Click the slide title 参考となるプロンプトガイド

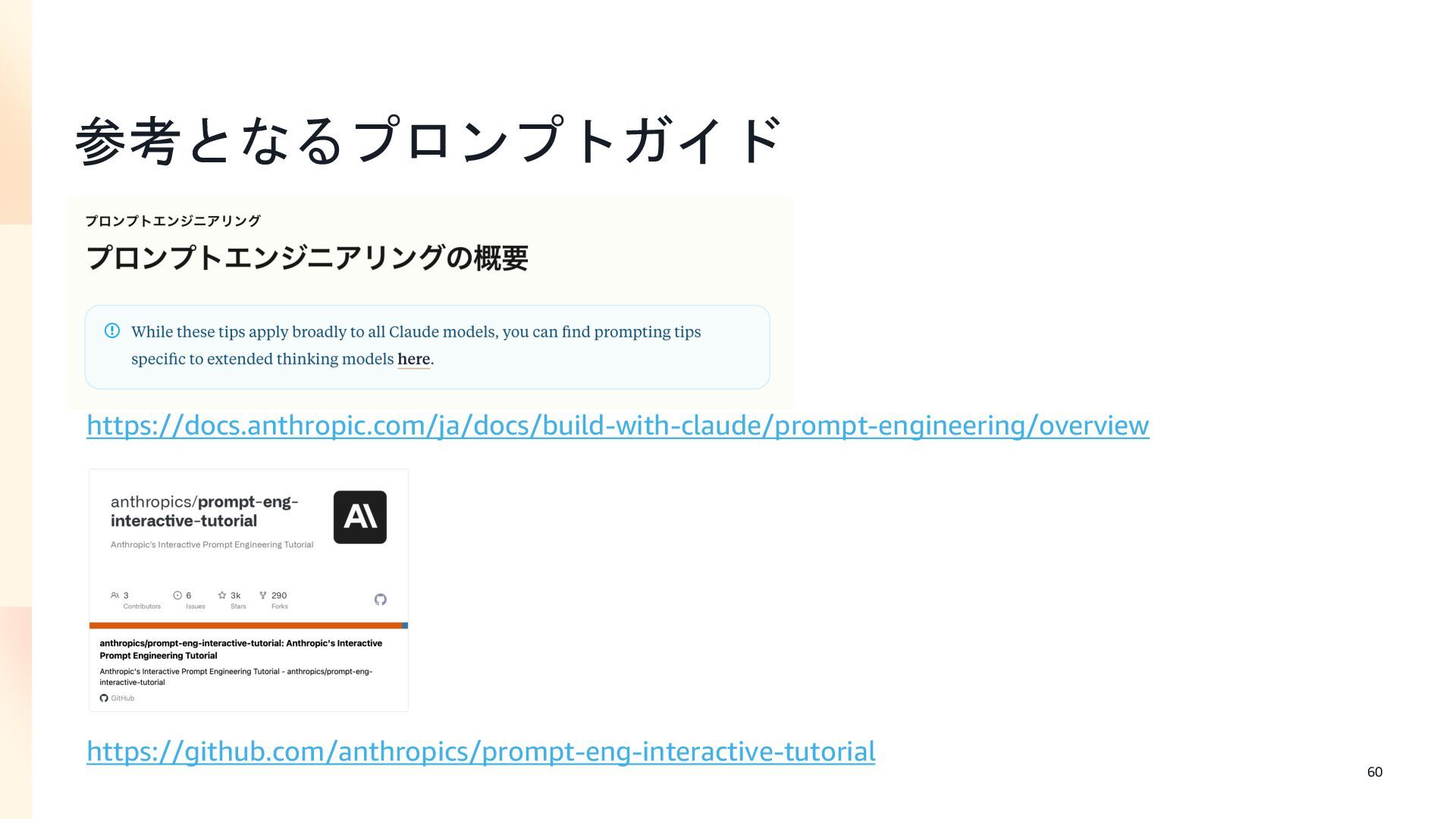tap(428, 141)
